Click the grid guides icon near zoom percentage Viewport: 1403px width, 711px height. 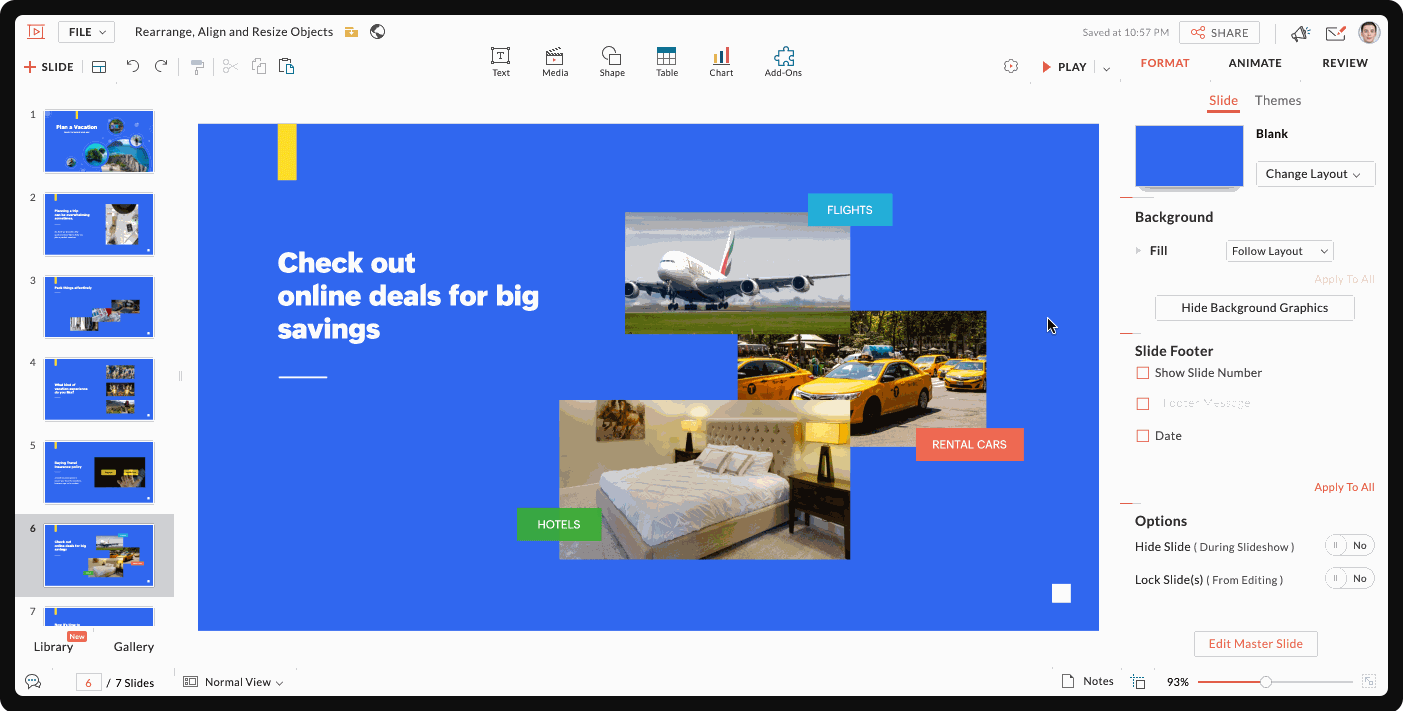1138,682
